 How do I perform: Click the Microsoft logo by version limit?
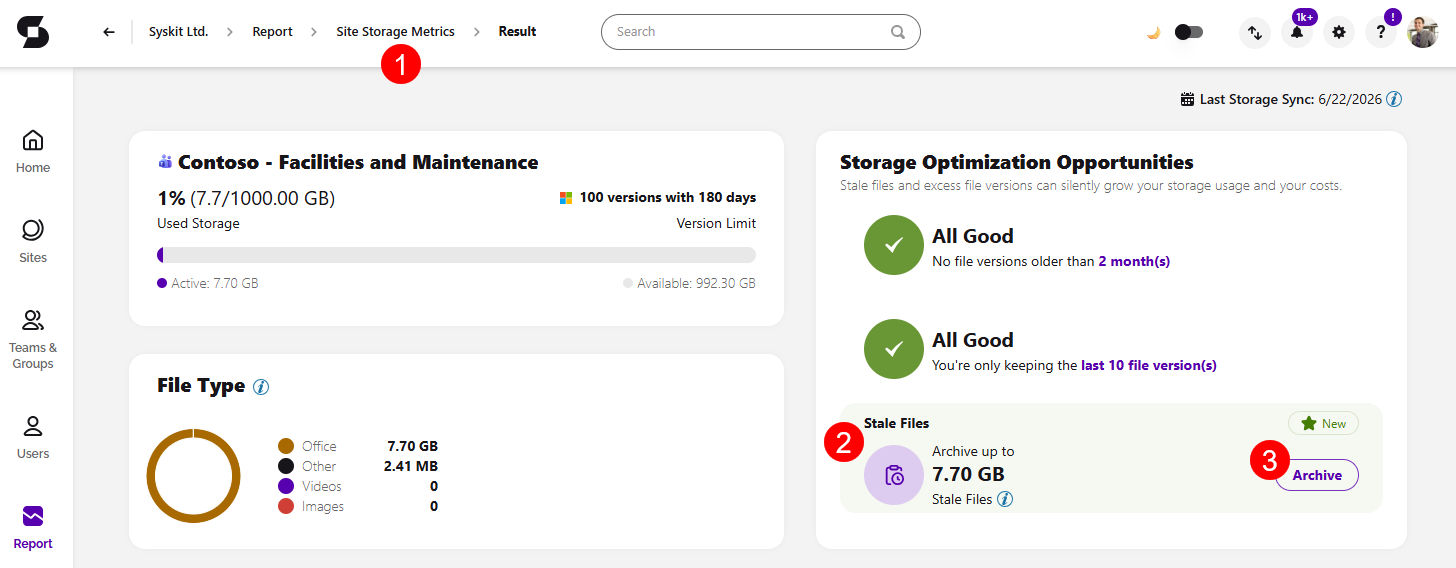point(566,197)
